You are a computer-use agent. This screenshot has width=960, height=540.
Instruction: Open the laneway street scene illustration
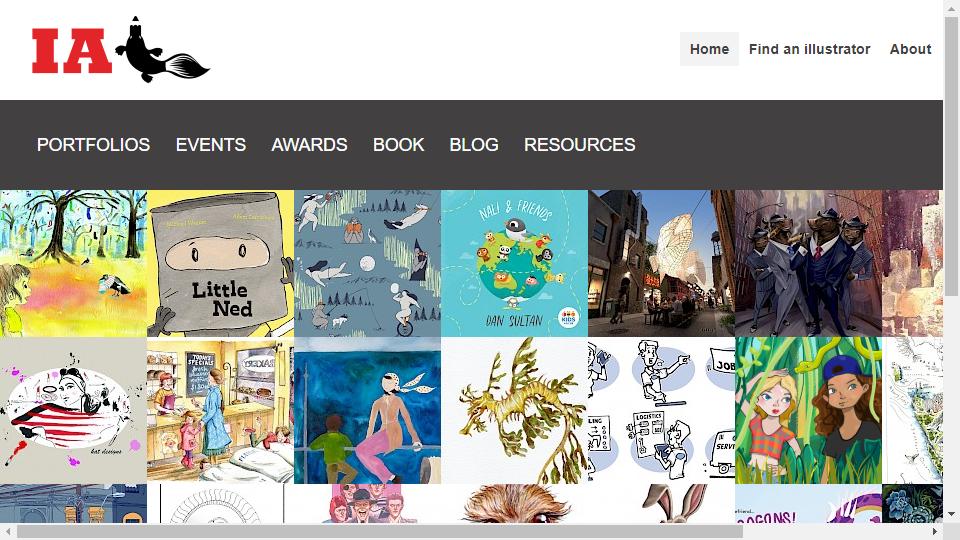coord(661,263)
